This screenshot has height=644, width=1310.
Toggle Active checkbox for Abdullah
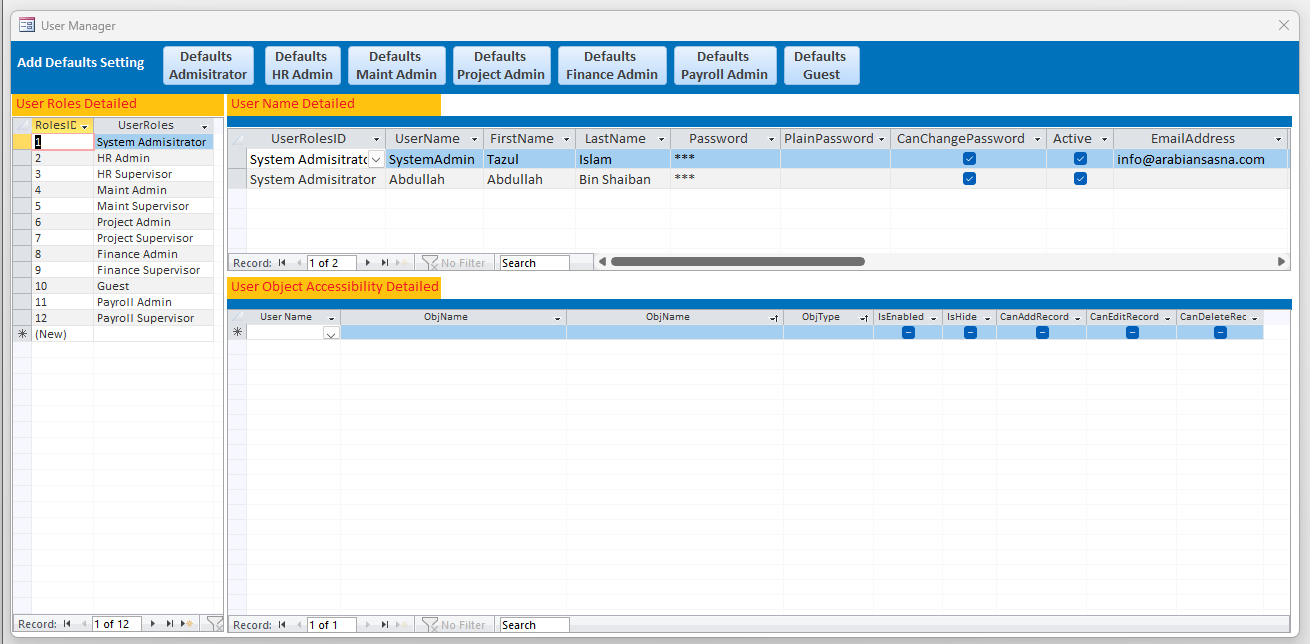[x=1080, y=179]
